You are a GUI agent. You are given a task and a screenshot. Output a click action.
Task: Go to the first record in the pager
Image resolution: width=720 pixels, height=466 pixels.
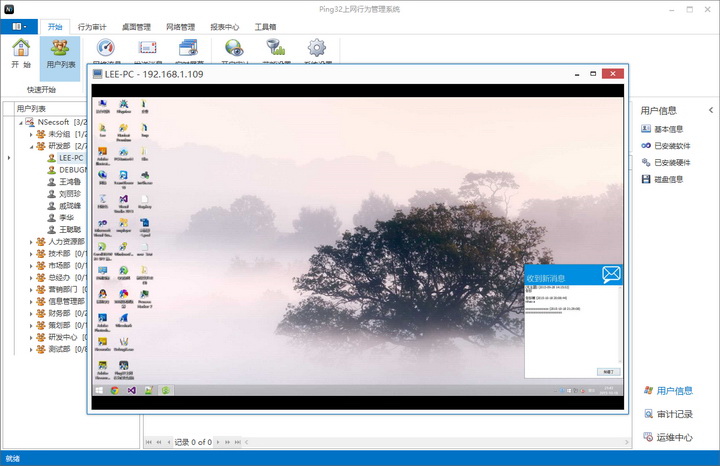pyautogui.click(x=149, y=442)
